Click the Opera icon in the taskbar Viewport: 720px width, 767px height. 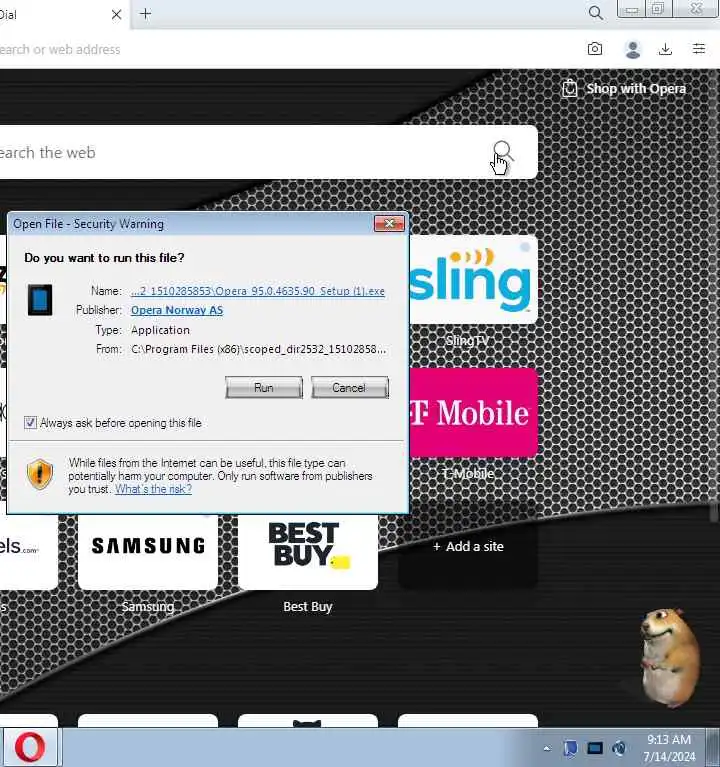point(30,747)
